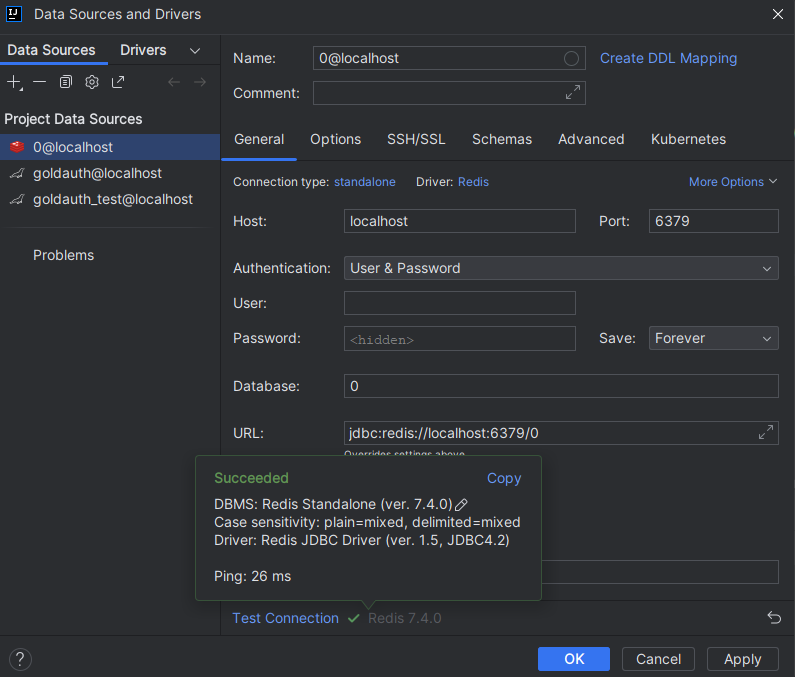Image resolution: width=795 pixels, height=677 pixels.
Task: Click the Cancel button
Action: pyautogui.click(x=658, y=659)
